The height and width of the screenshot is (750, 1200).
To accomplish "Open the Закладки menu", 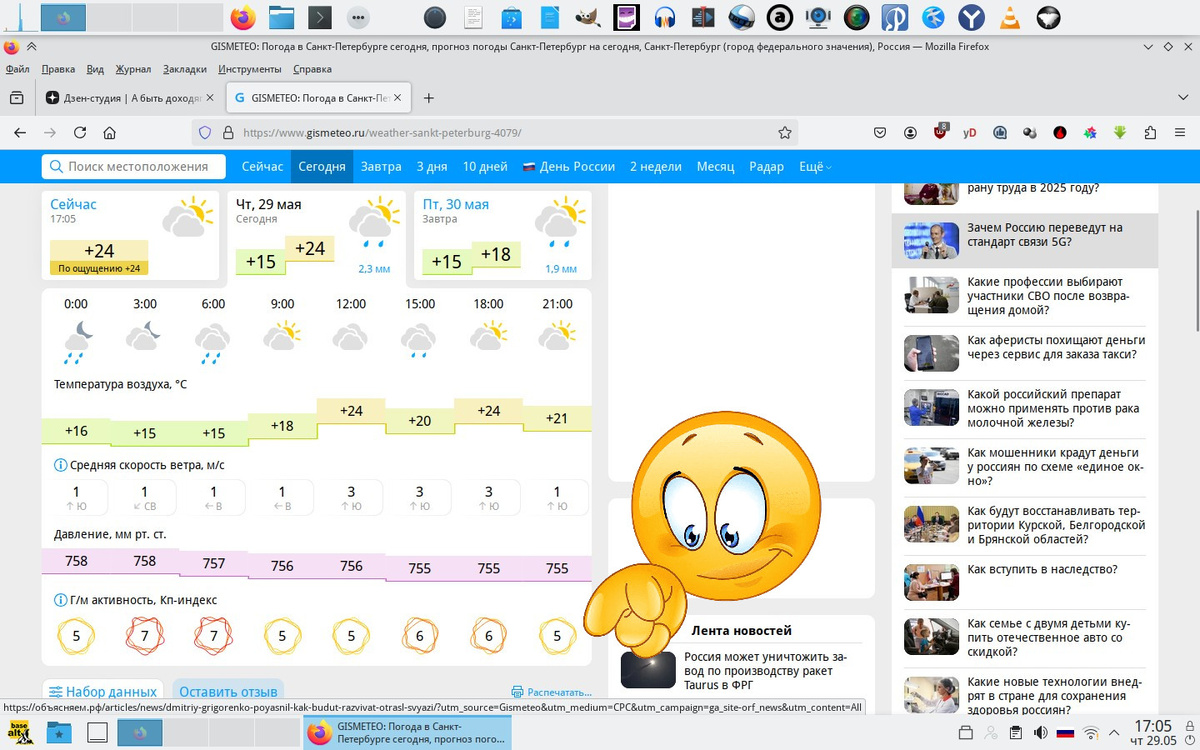I will [185, 69].
